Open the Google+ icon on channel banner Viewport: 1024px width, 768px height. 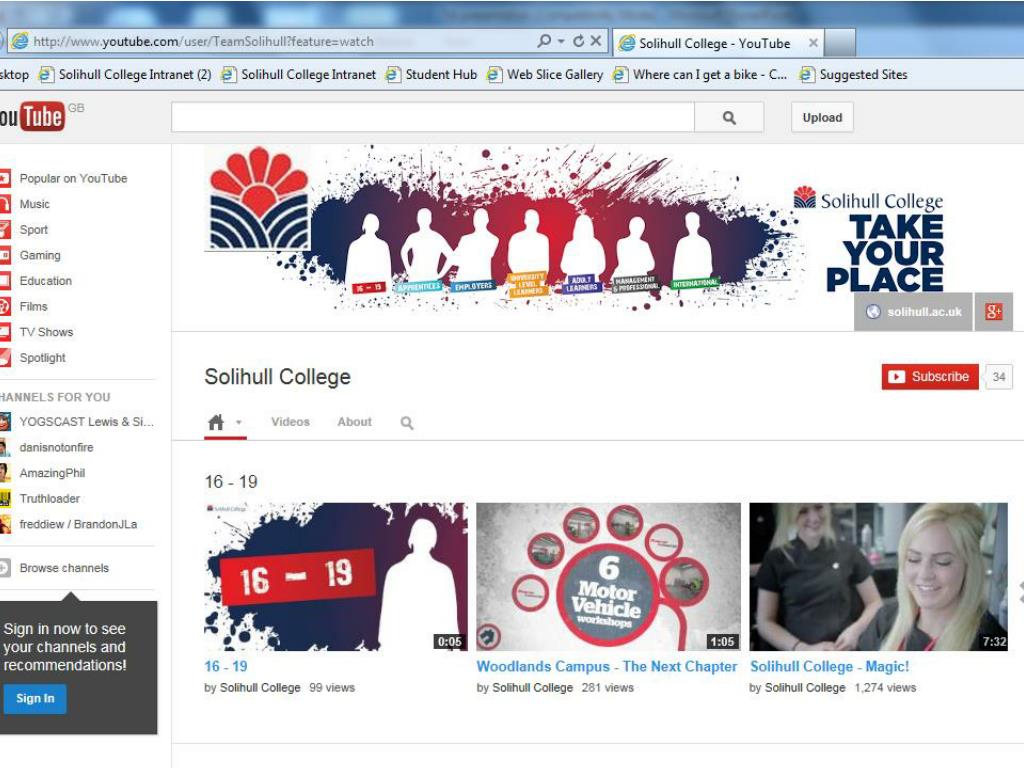993,312
